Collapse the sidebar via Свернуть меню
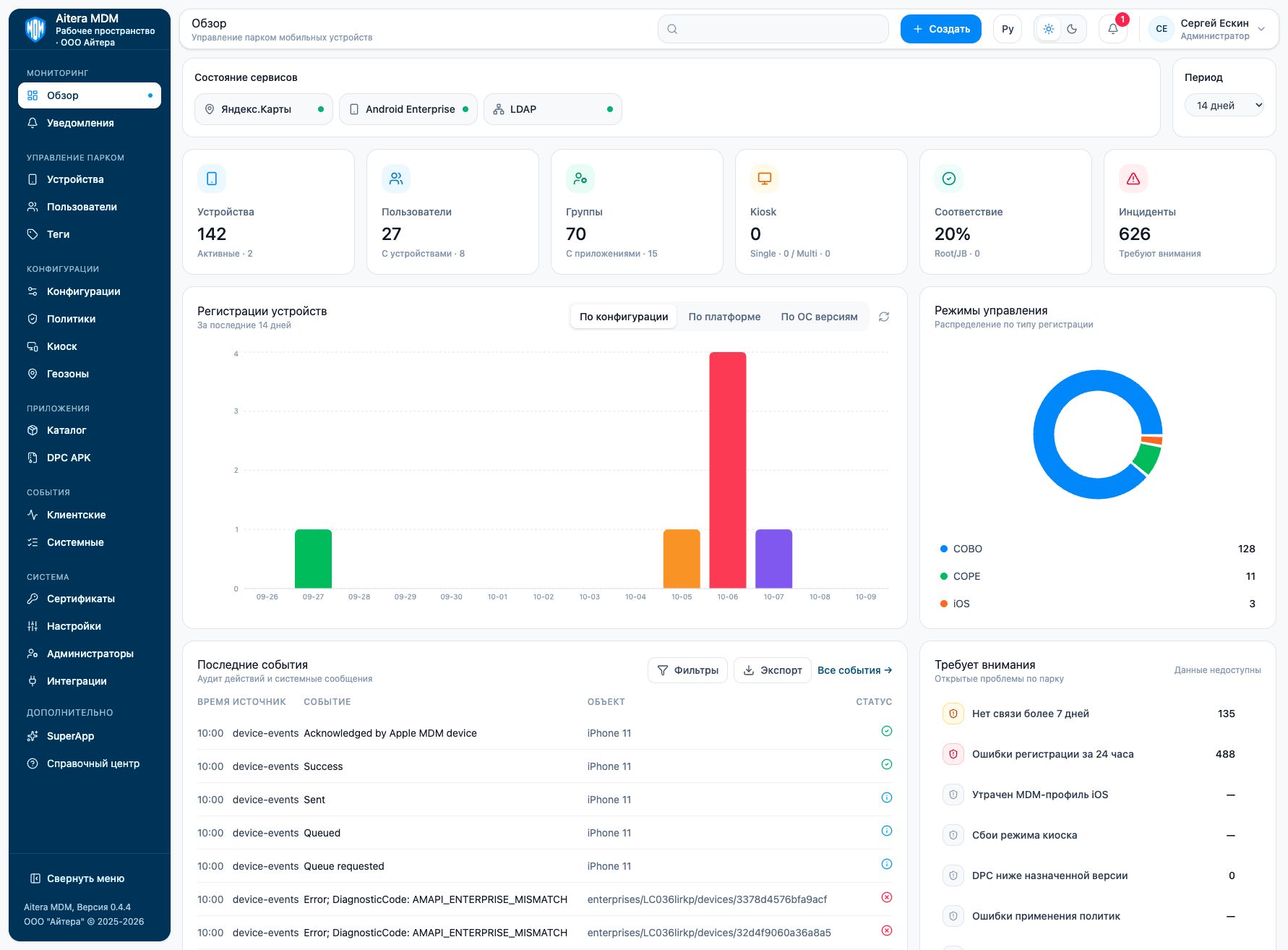The width and height of the screenshot is (1288, 950). [x=77, y=878]
